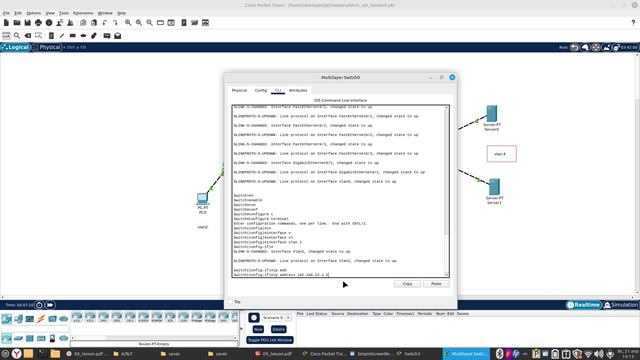Click the Power Cycle Devices button
The width and height of the screenshot is (640, 360).
pyautogui.click(x=39, y=305)
